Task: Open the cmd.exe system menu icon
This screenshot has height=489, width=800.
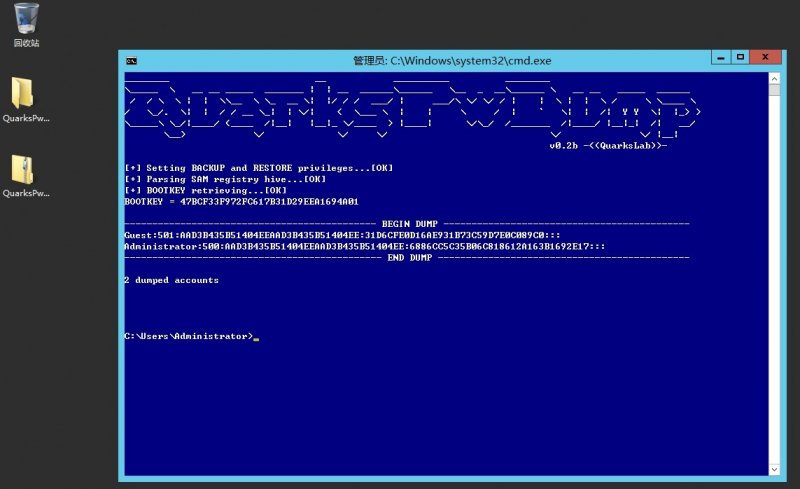Action: (131, 61)
